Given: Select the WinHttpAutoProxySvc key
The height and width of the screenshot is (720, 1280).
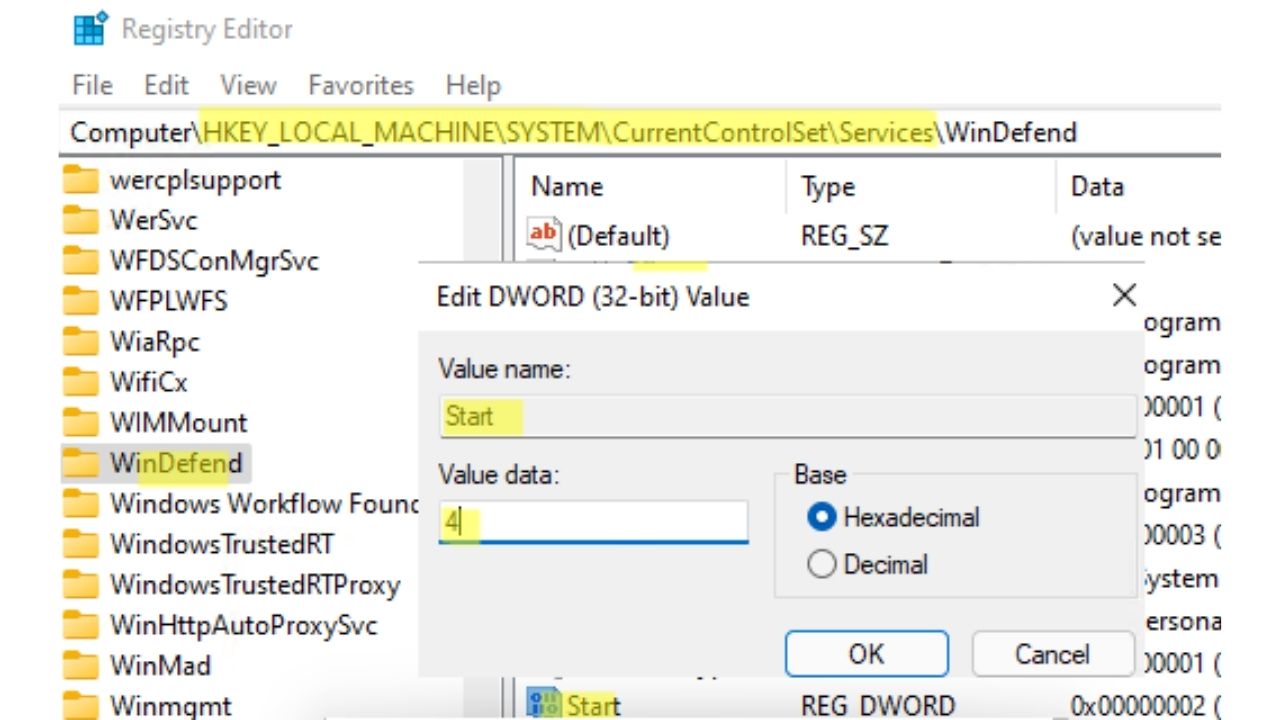Looking at the screenshot, I should coord(243,626).
